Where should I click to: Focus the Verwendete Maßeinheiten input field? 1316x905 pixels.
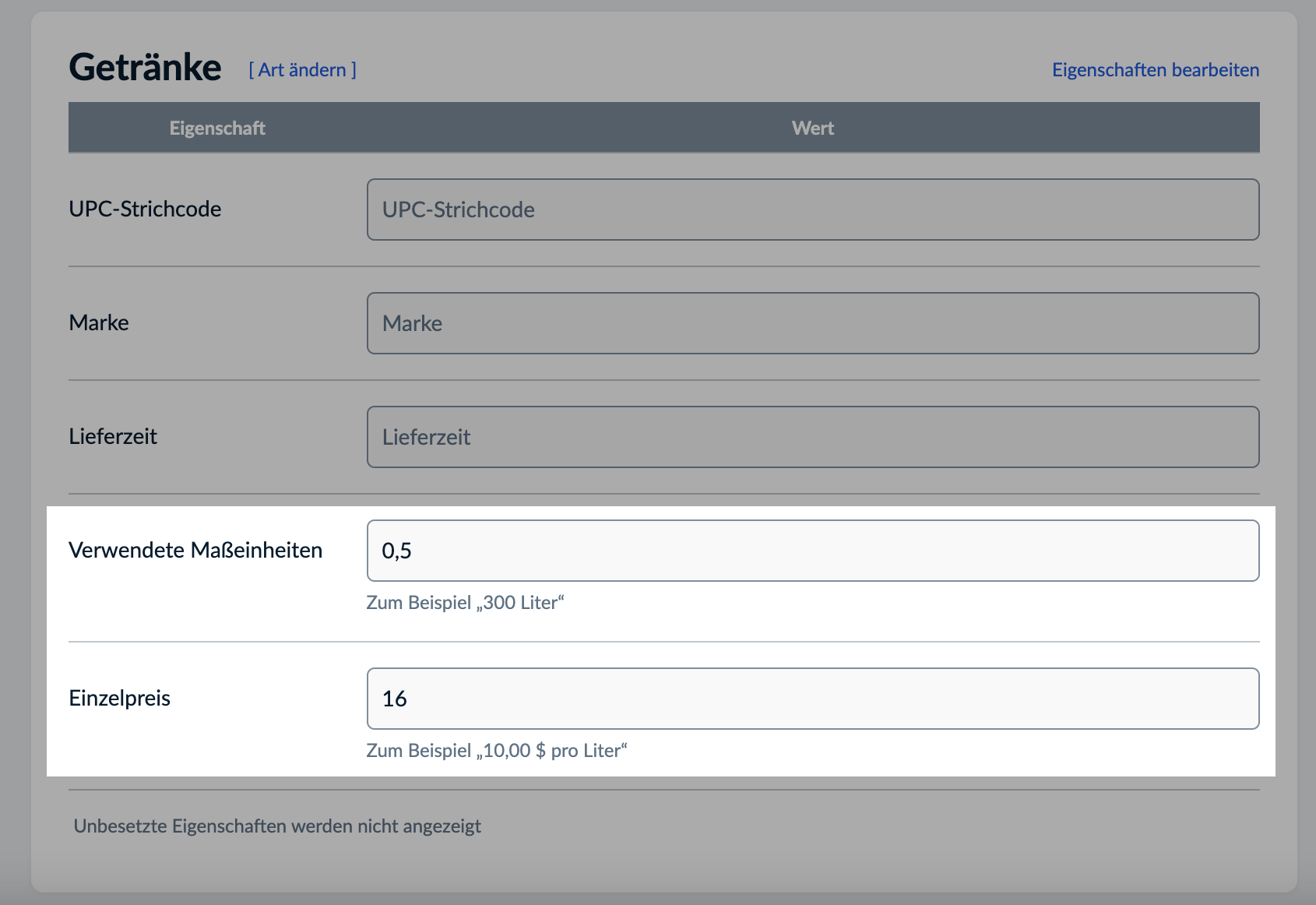point(812,551)
